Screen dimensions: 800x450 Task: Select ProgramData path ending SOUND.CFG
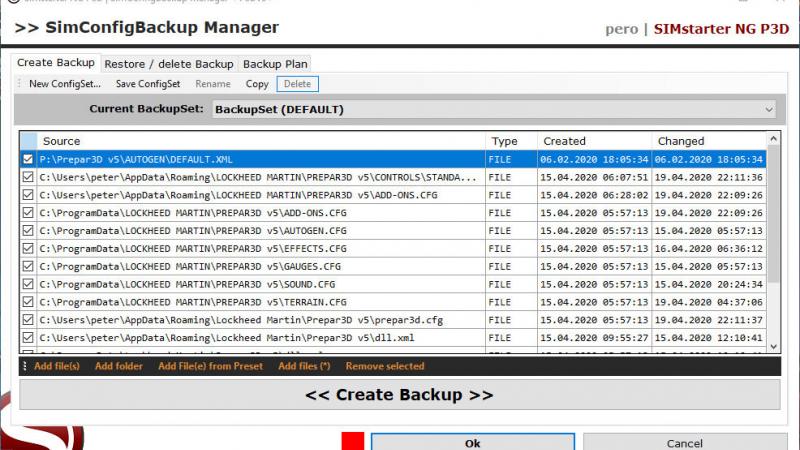click(187, 285)
